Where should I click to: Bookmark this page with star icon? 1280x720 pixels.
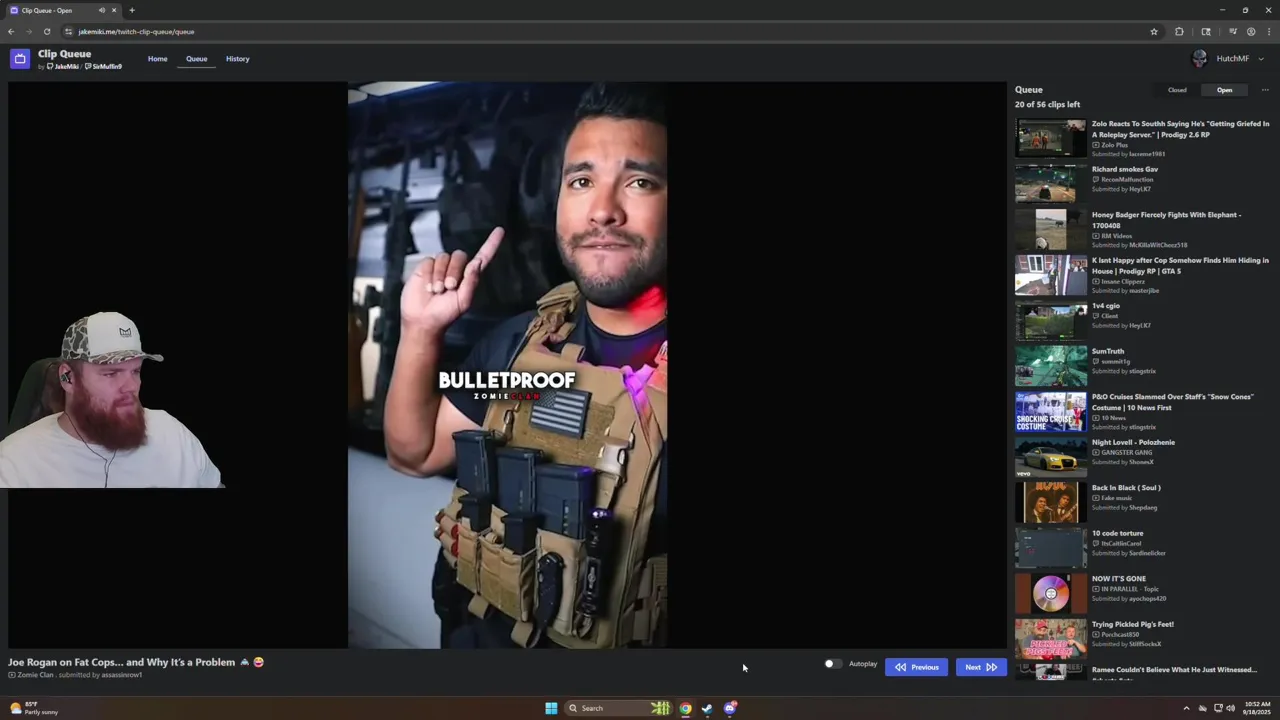(1153, 31)
